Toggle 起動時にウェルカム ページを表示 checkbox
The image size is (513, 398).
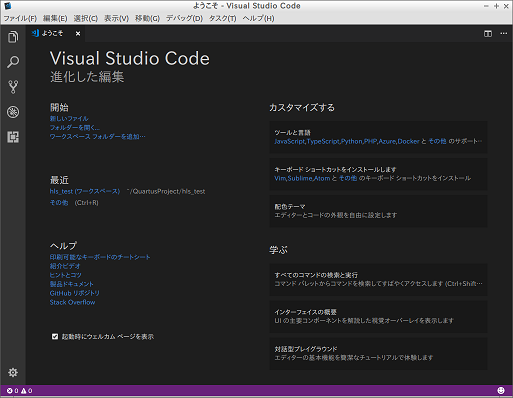coord(55,336)
